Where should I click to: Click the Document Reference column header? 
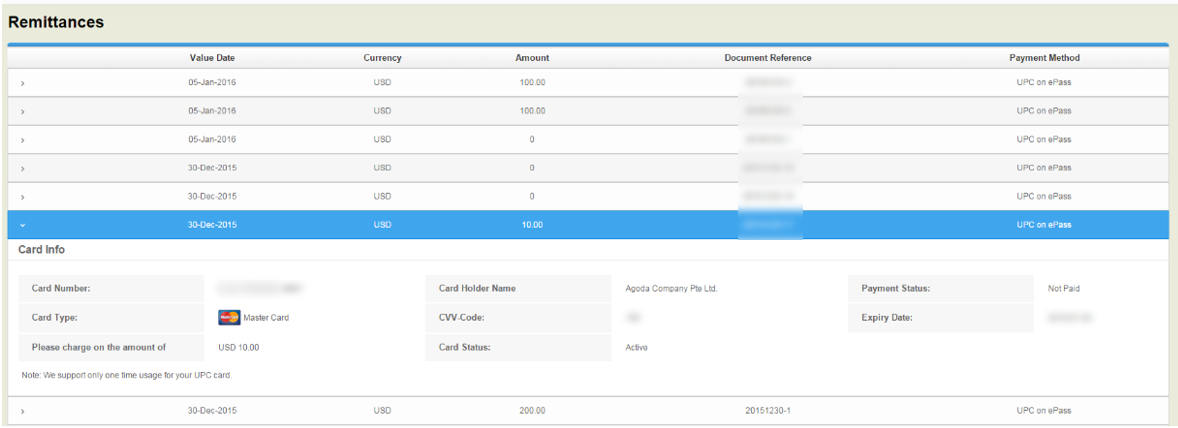[768, 58]
